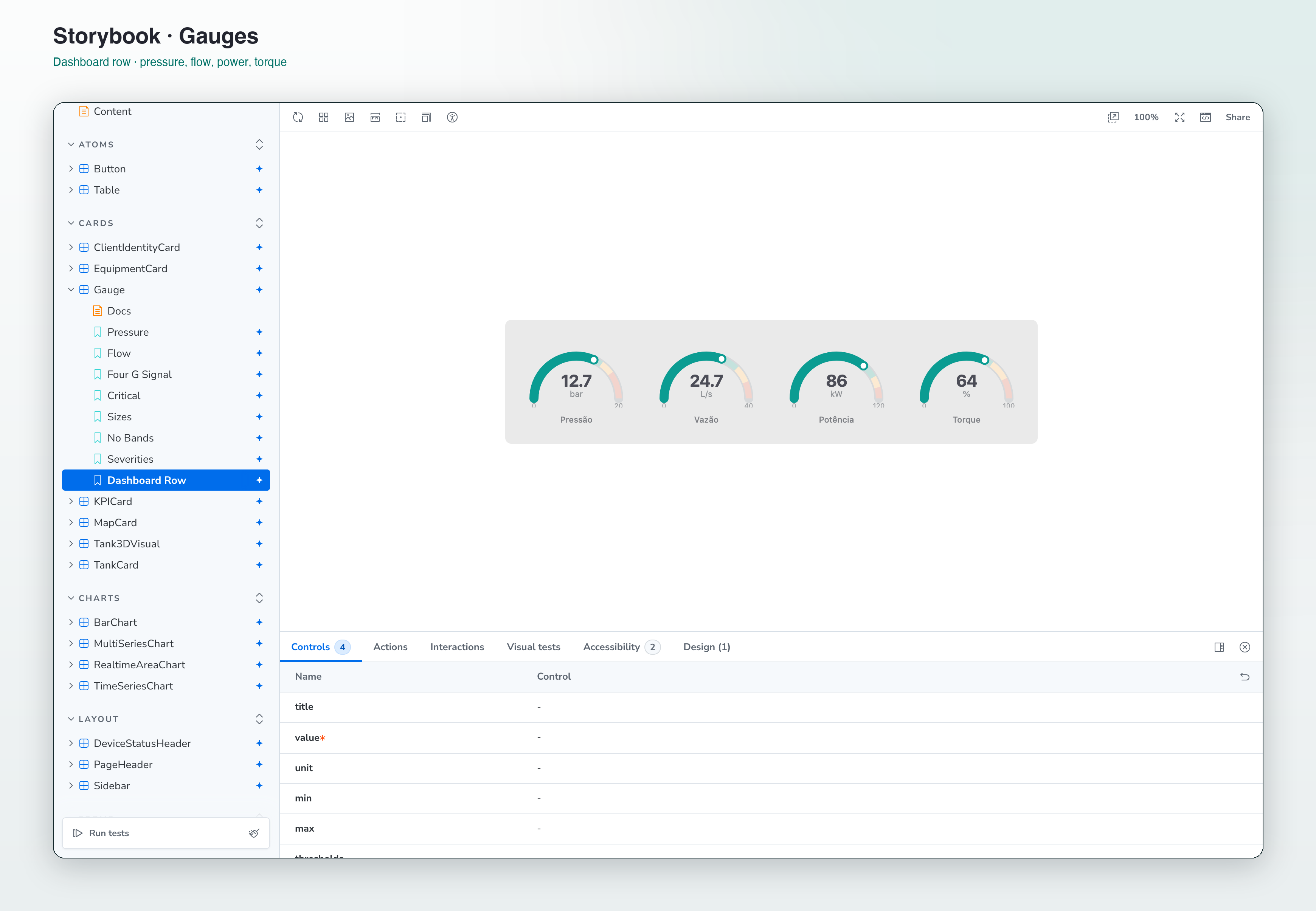
Task: Click the test settings icon beside Run tests
Action: 254,833
